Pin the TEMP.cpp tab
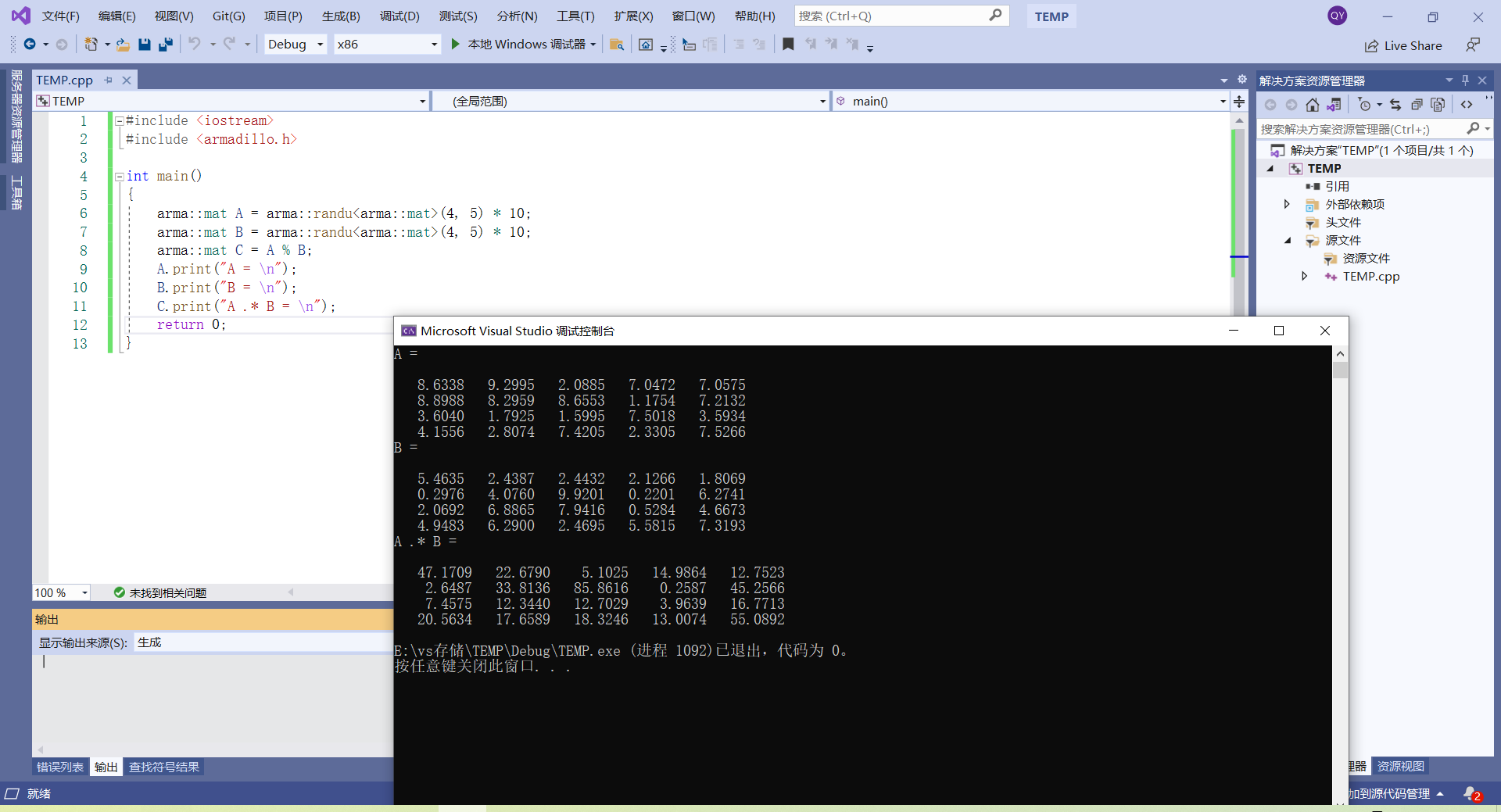 (x=109, y=80)
